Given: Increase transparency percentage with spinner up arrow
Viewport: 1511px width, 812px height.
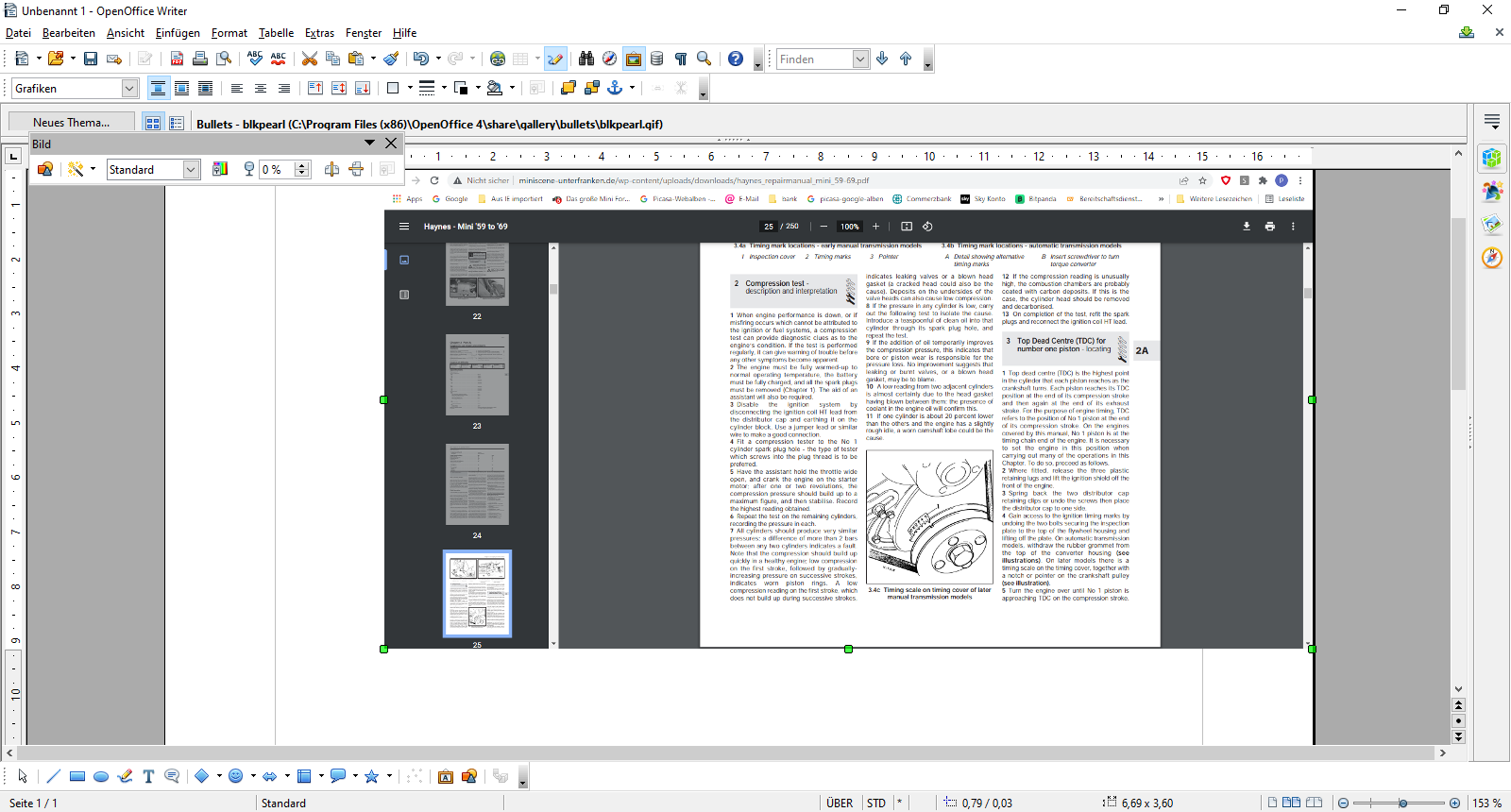Looking at the screenshot, I should point(302,165).
